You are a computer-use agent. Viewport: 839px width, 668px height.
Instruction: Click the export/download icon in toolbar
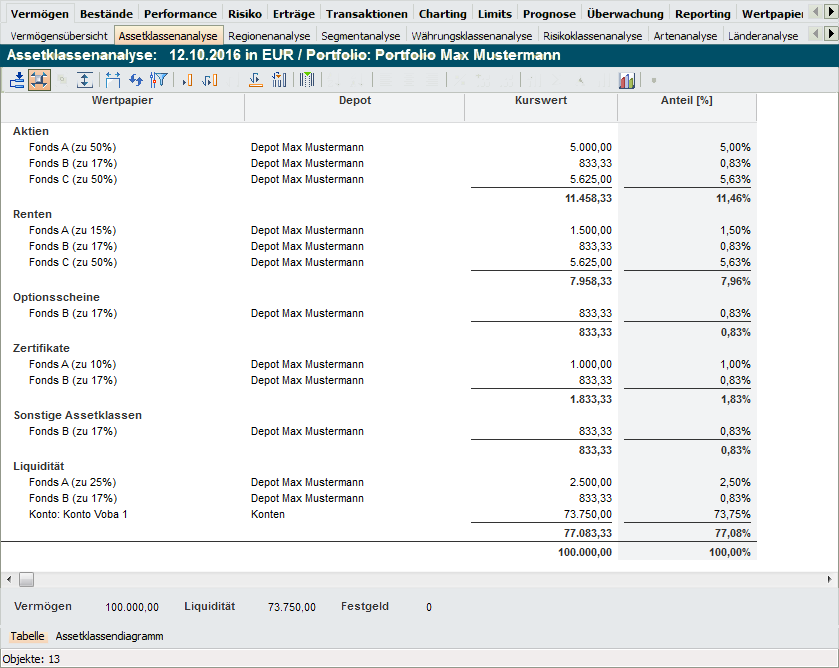pyautogui.click(x=17, y=80)
